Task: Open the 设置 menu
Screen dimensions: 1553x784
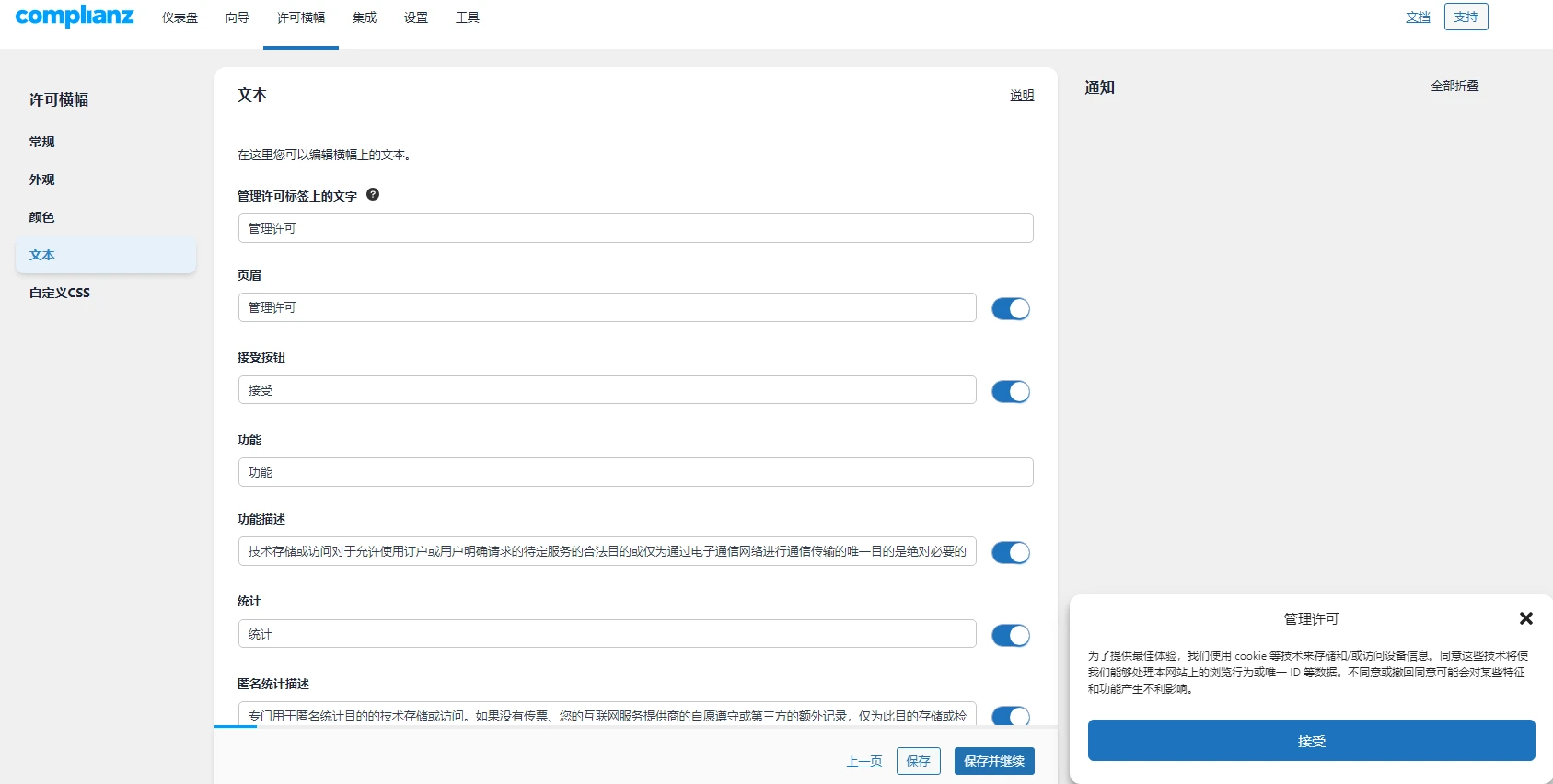Action: [416, 17]
